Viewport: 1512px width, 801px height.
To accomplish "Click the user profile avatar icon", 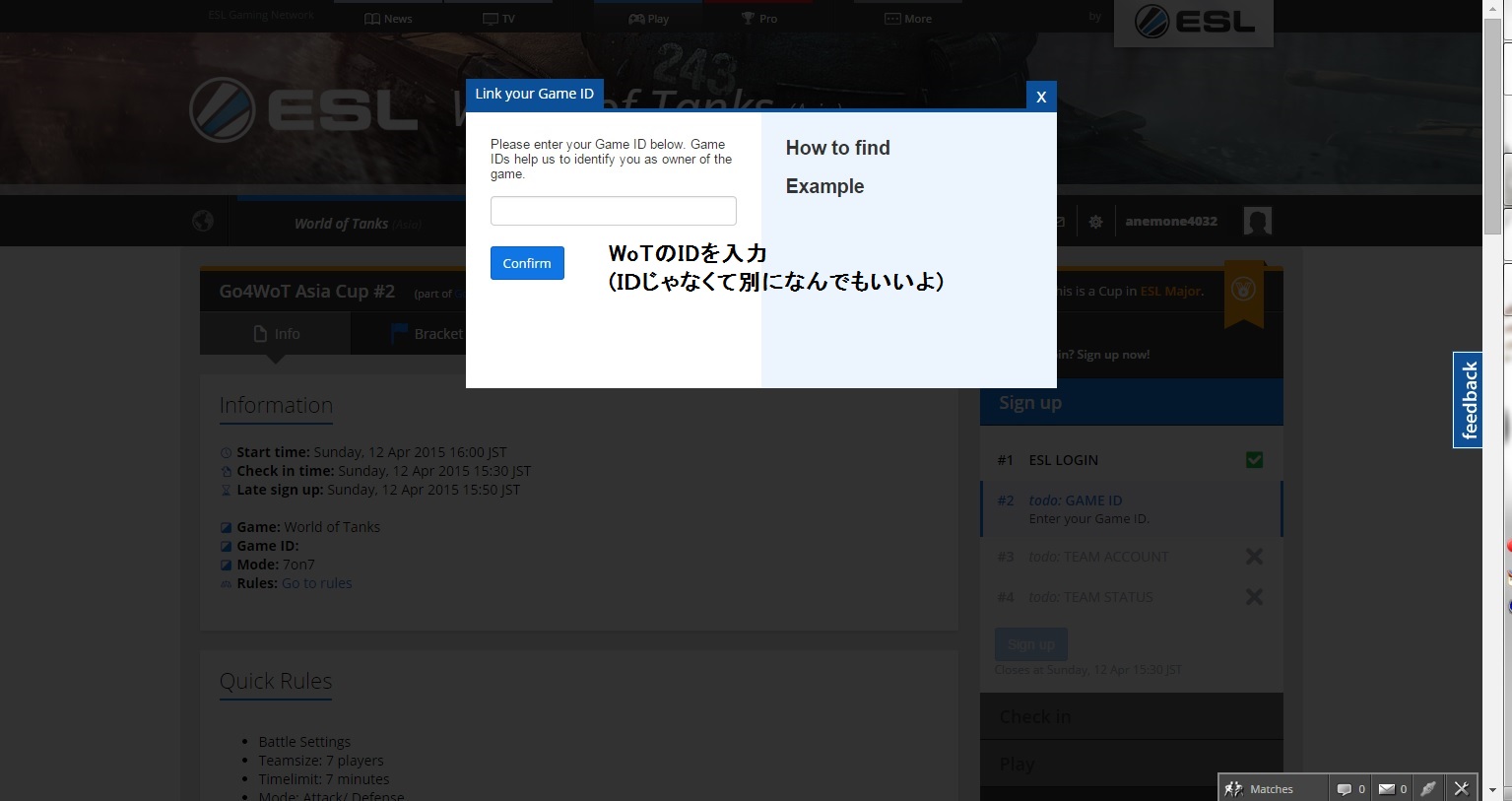I will pyautogui.click(x=1257, y=222).
